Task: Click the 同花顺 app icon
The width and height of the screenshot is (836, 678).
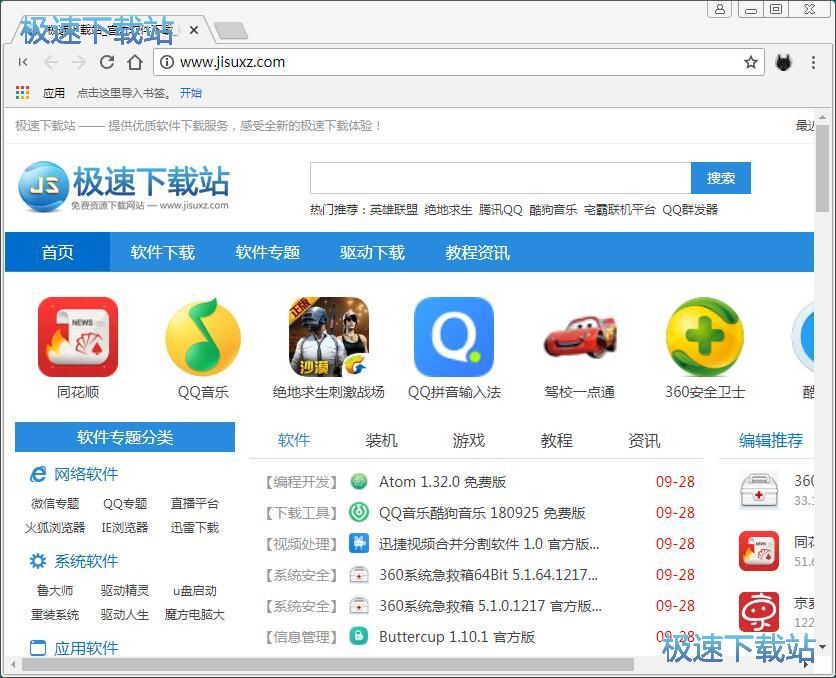Action: click(x=78, y=337)
